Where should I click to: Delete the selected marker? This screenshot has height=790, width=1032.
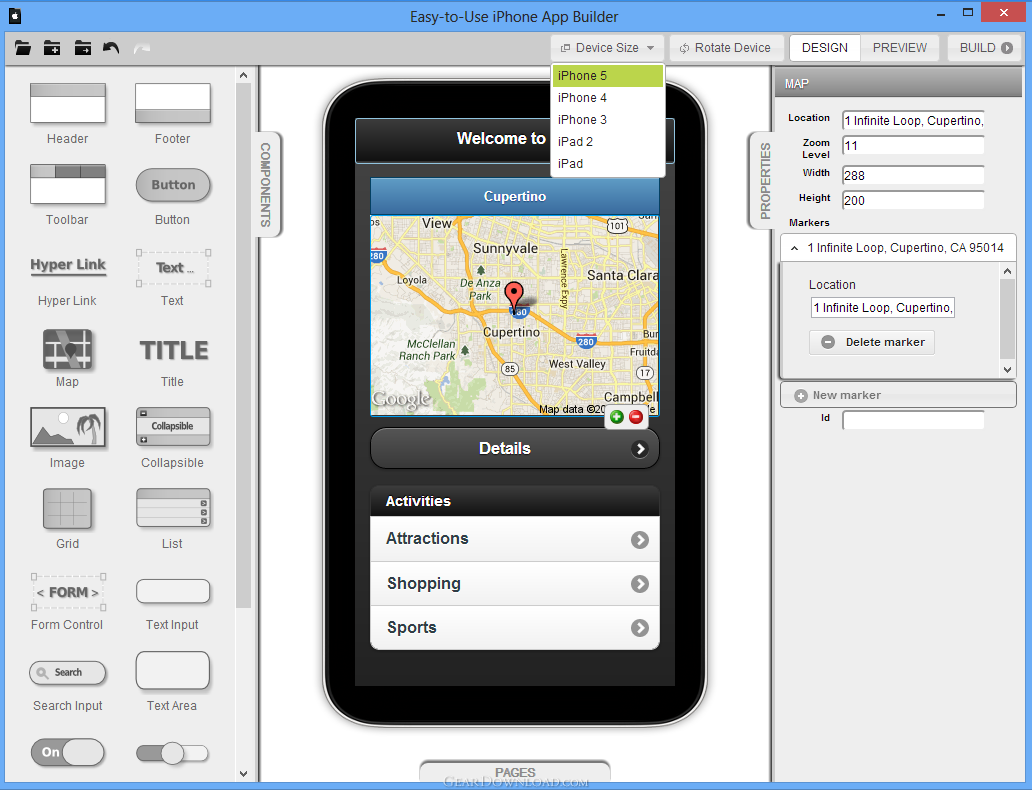[872, 342]
